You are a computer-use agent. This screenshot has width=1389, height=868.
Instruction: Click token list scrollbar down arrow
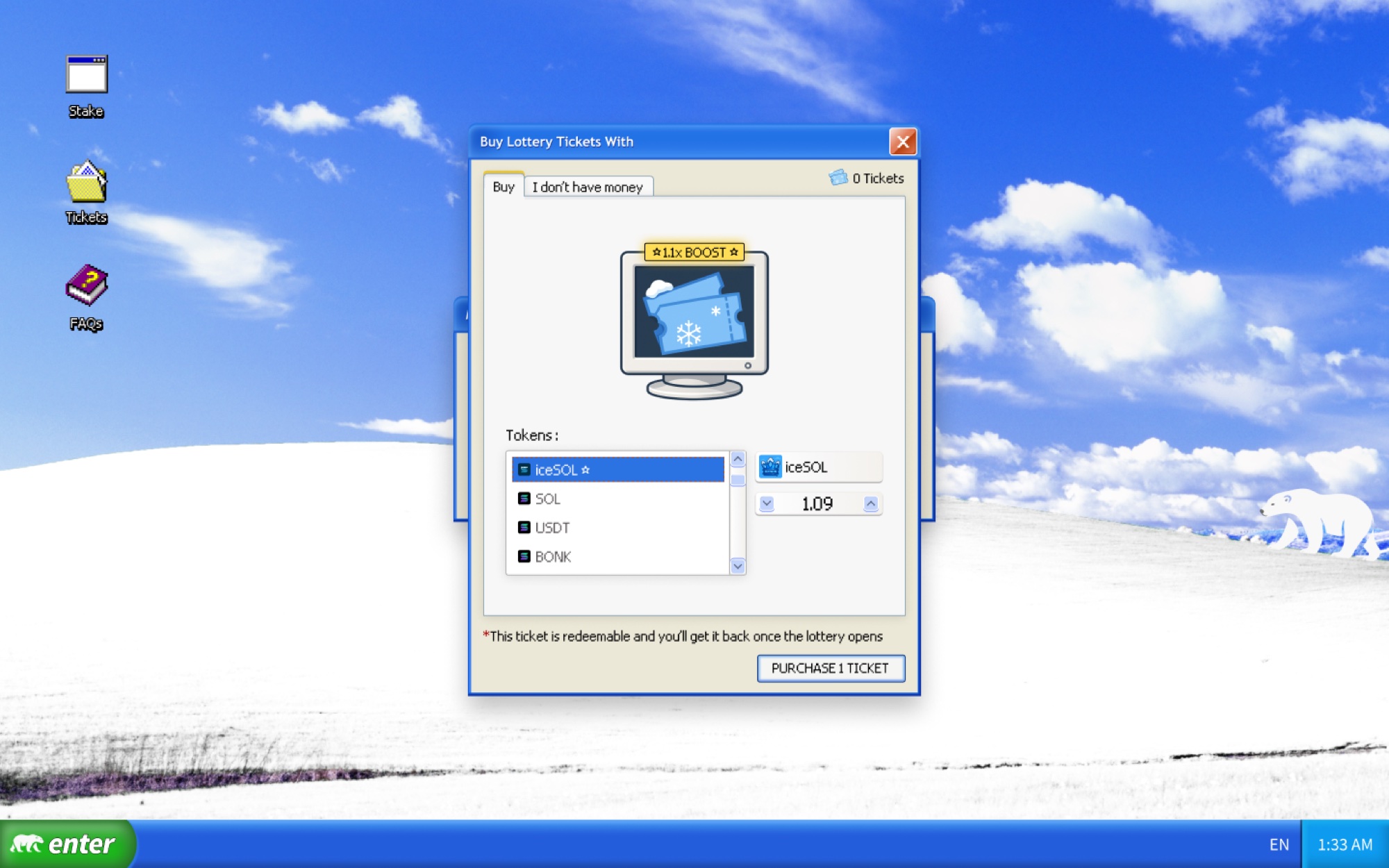click(x=738, y=566)
